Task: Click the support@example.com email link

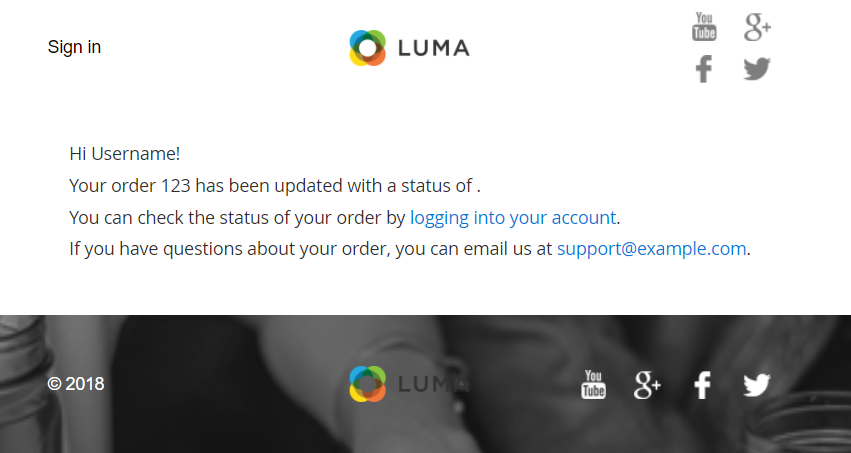Action: (651, 249)
